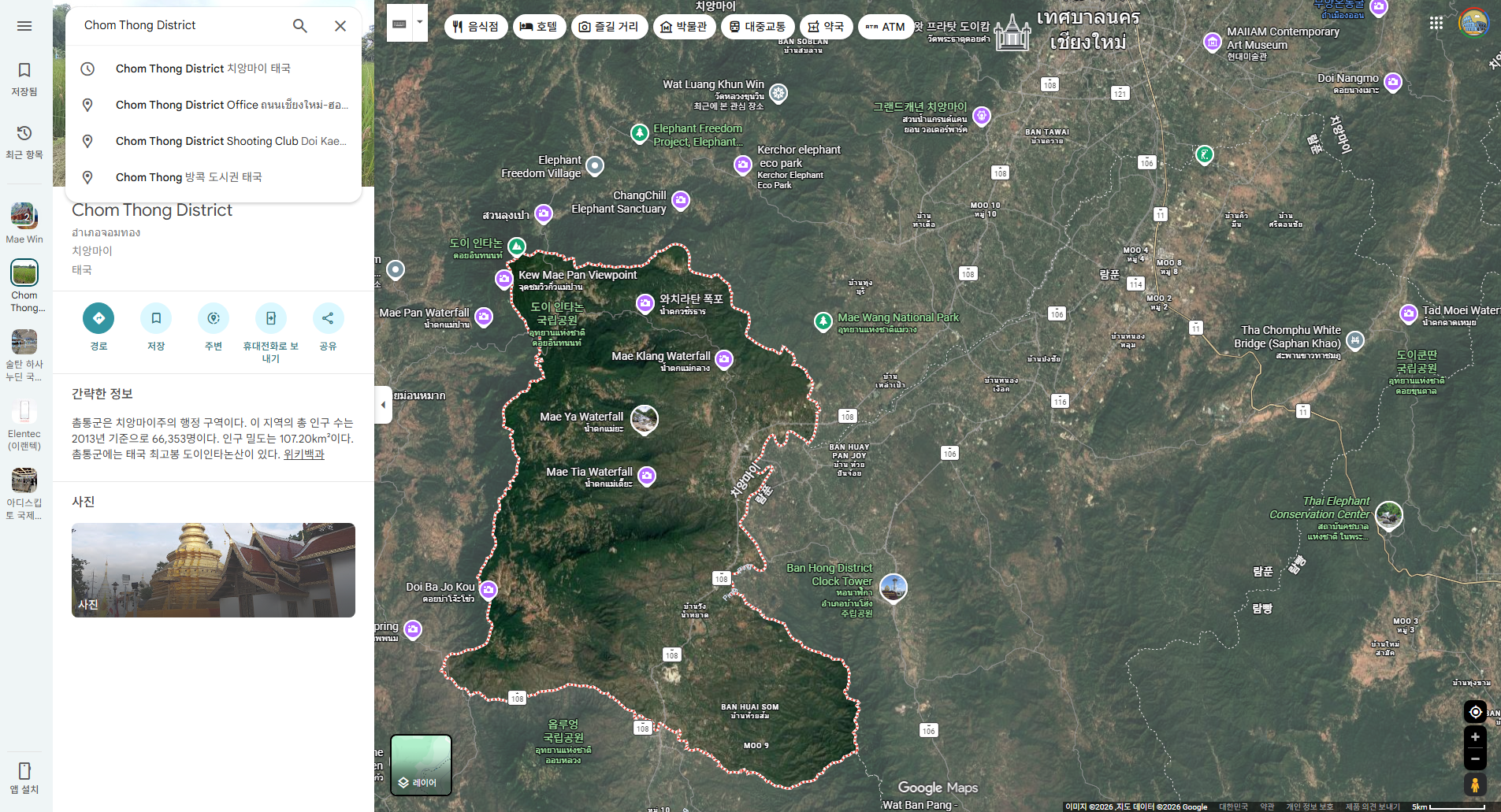Select suggestion Chom Thong District Shooting Club
This screenshot has height=812, width=1501.
coord(214,141)
